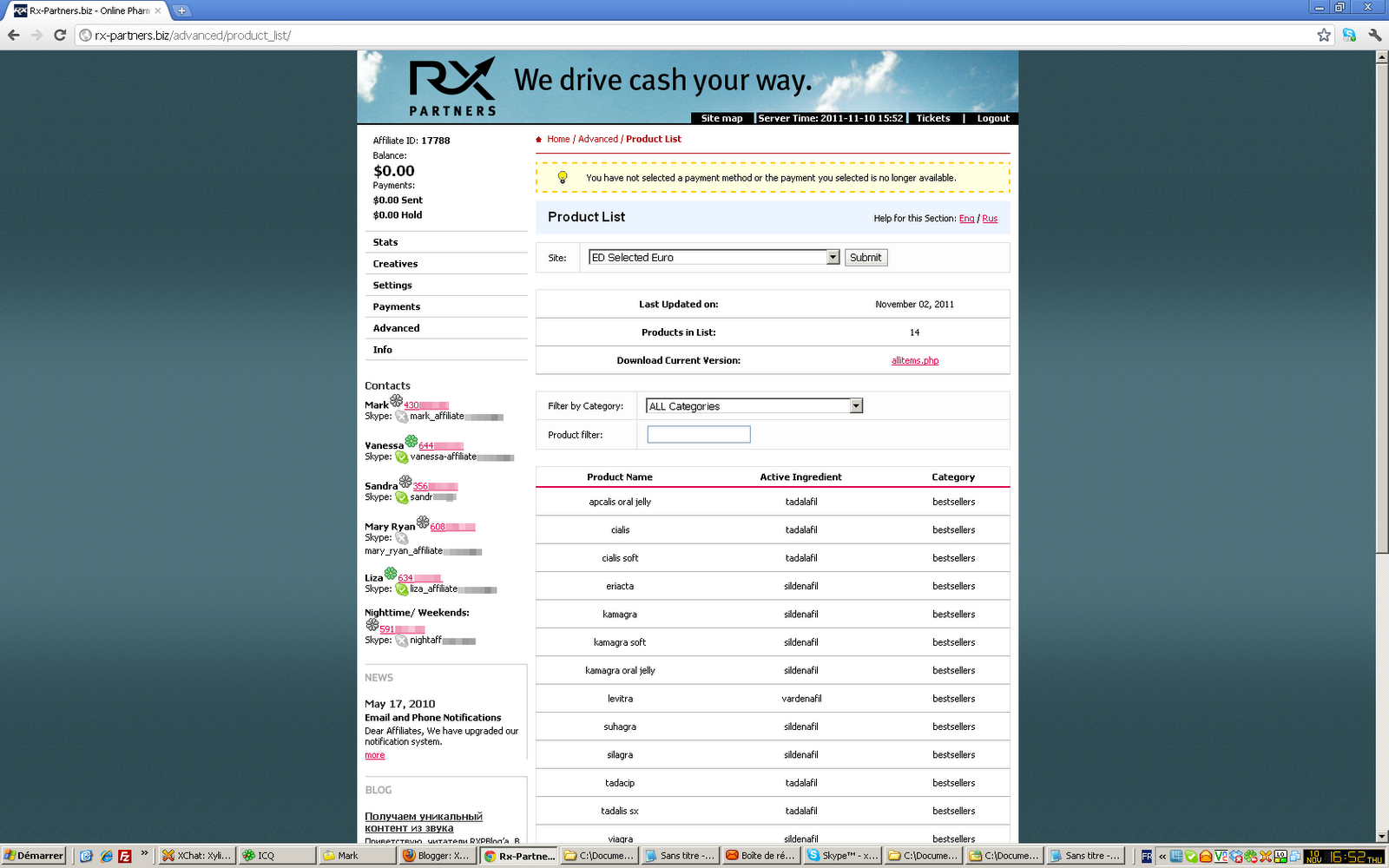Click the browser forward arrow

(36, 35)
